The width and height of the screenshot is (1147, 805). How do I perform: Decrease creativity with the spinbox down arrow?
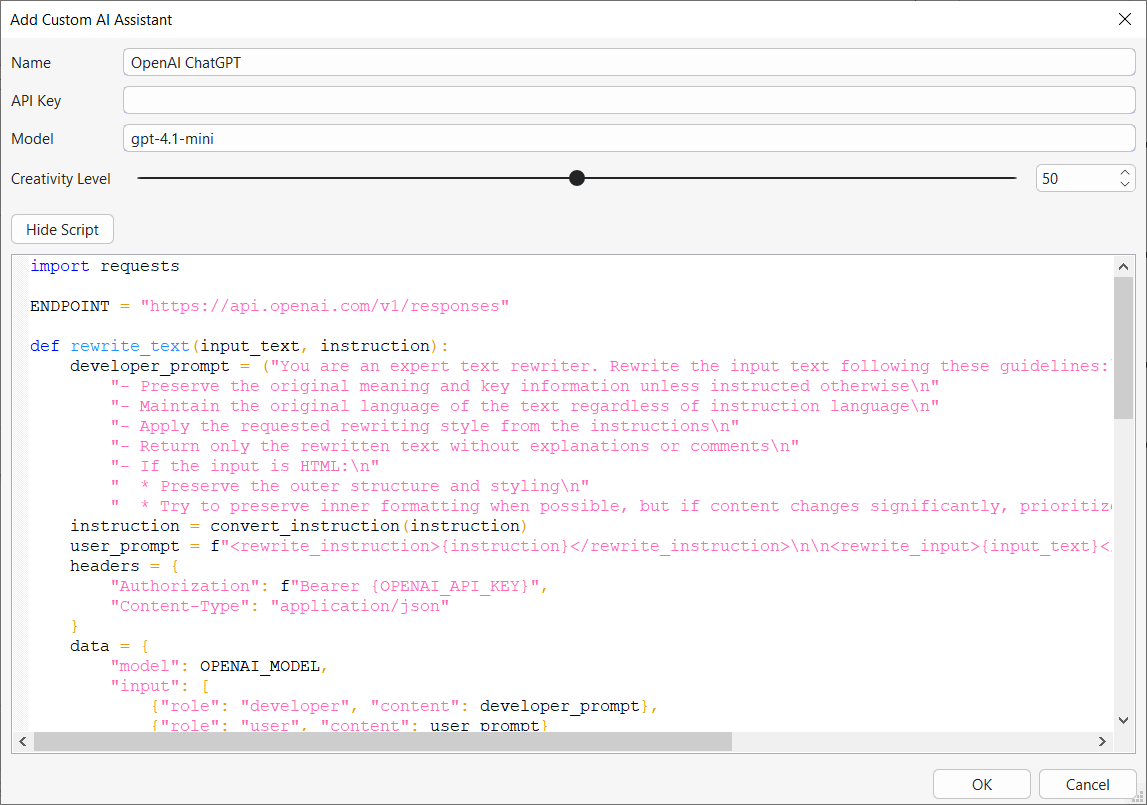1125,184
